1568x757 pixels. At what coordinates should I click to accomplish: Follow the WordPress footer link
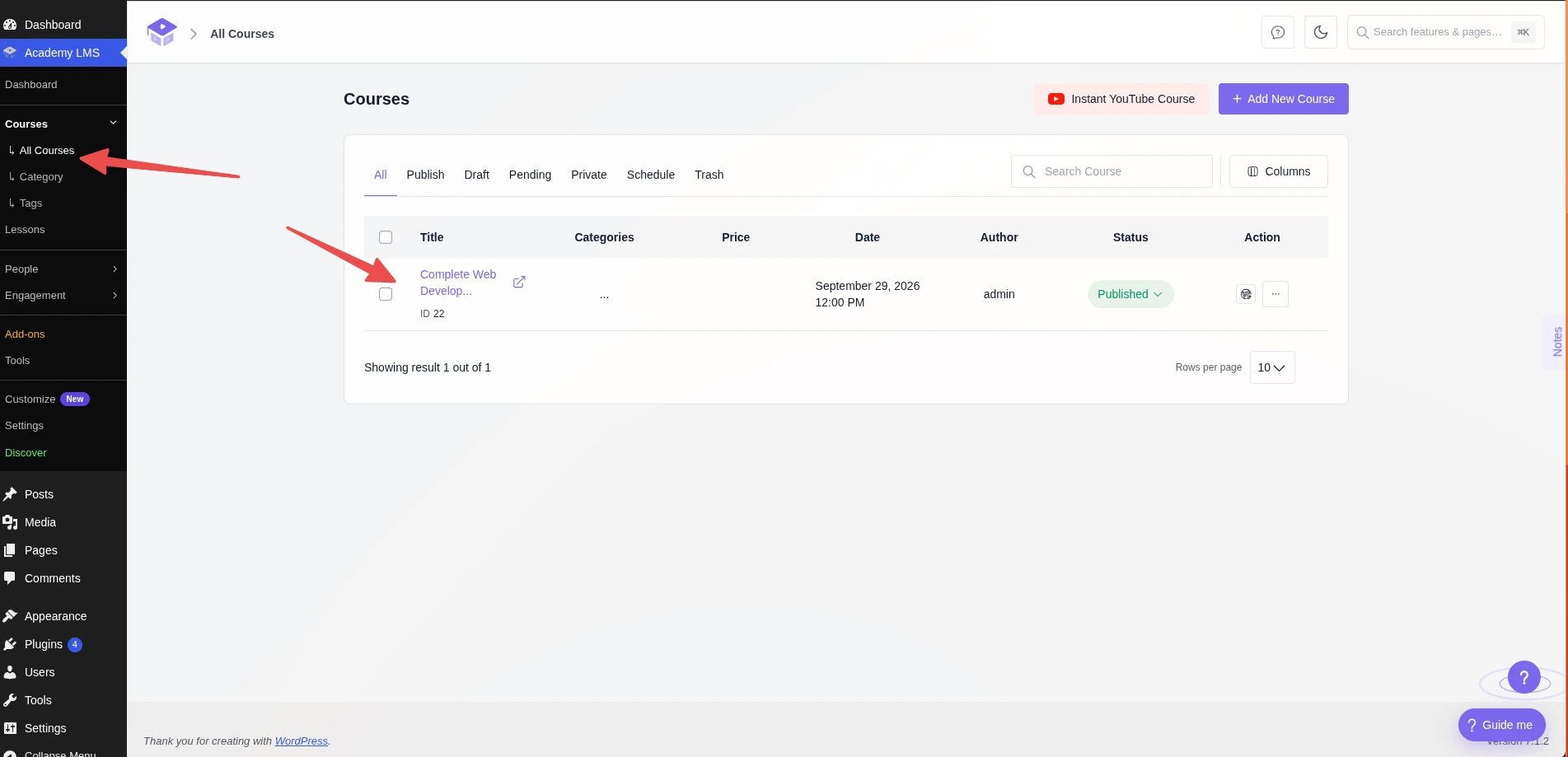pyautogui.click(x=302, y=741)
